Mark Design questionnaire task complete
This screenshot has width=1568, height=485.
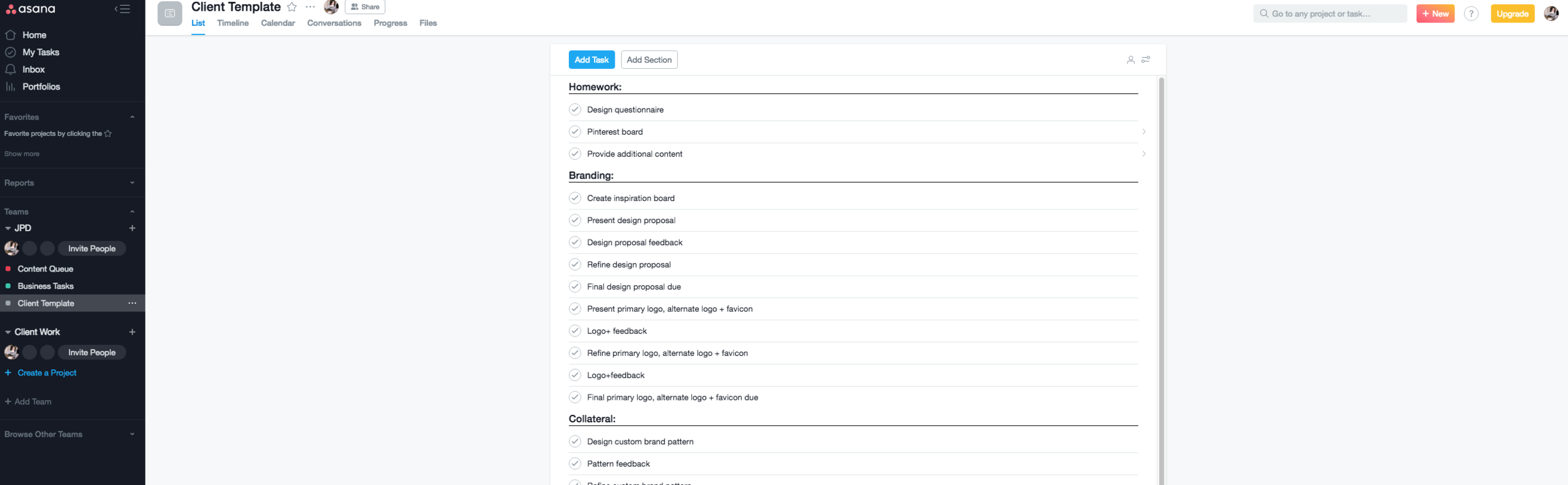click(x=575, y=110)
